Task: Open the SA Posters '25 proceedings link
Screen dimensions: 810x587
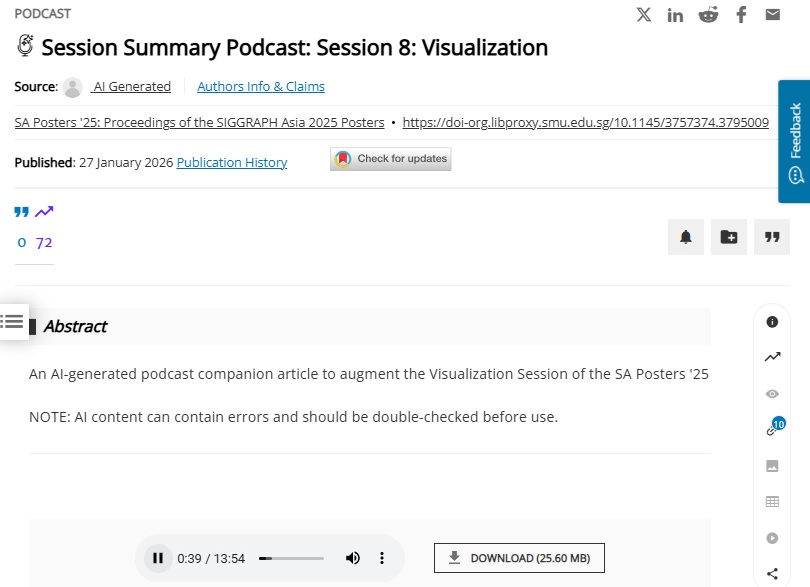Action: pos(199,123)
